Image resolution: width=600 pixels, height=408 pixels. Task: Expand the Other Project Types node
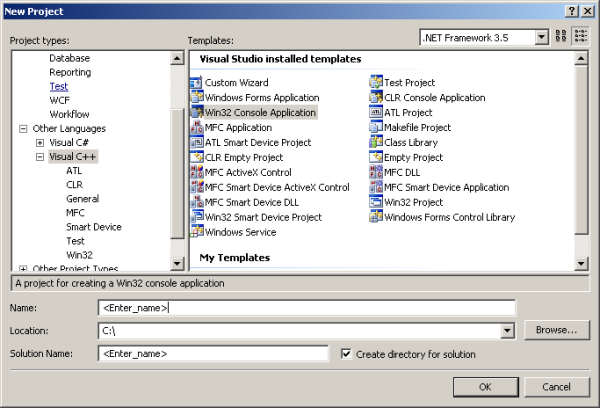23,269
